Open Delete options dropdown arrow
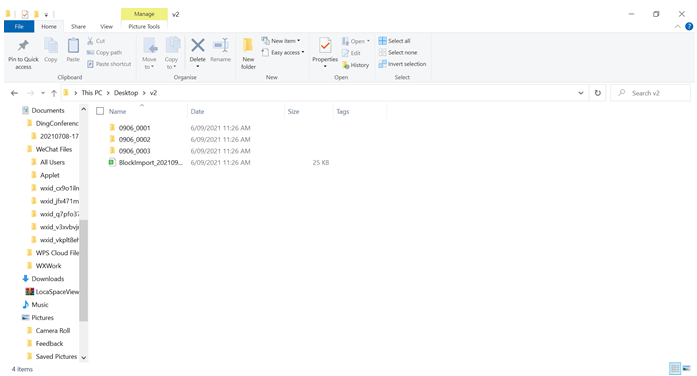The height and width of the screenshot is (376, 697). click(198, 67)
